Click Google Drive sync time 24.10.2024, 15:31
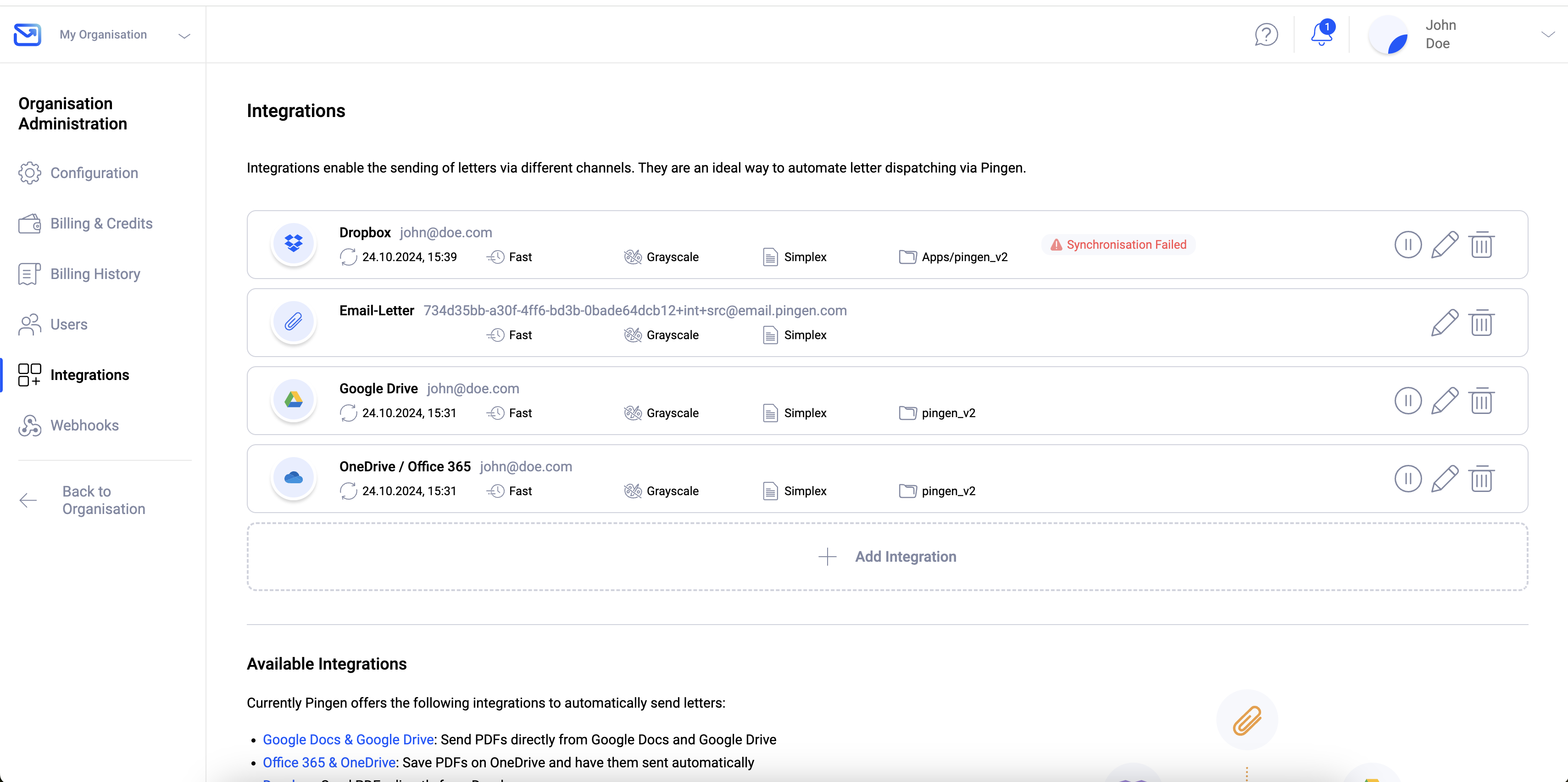1568x782 pixels. tap(409, 413)
